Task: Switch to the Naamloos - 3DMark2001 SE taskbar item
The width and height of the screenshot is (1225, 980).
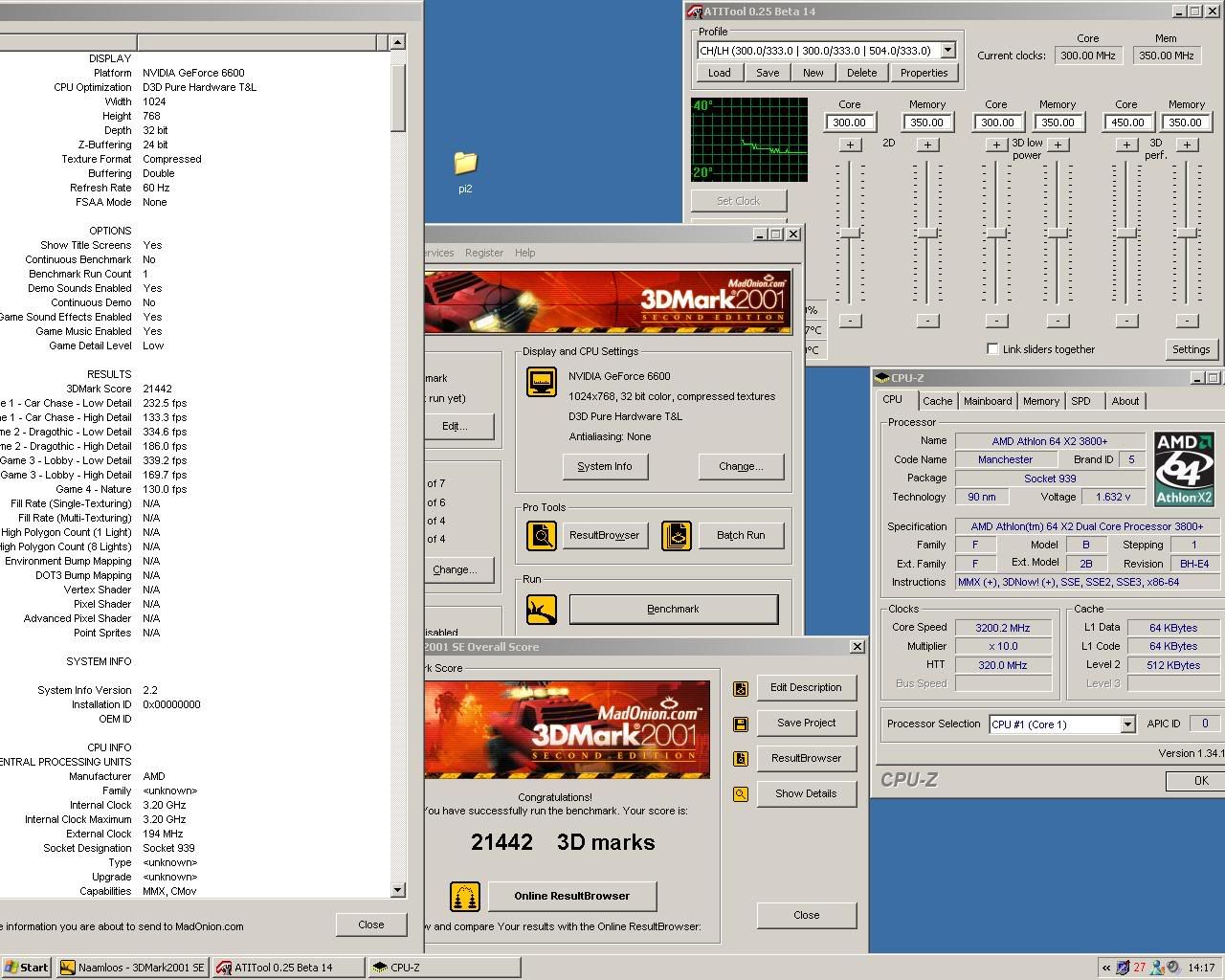Action: 132,968
